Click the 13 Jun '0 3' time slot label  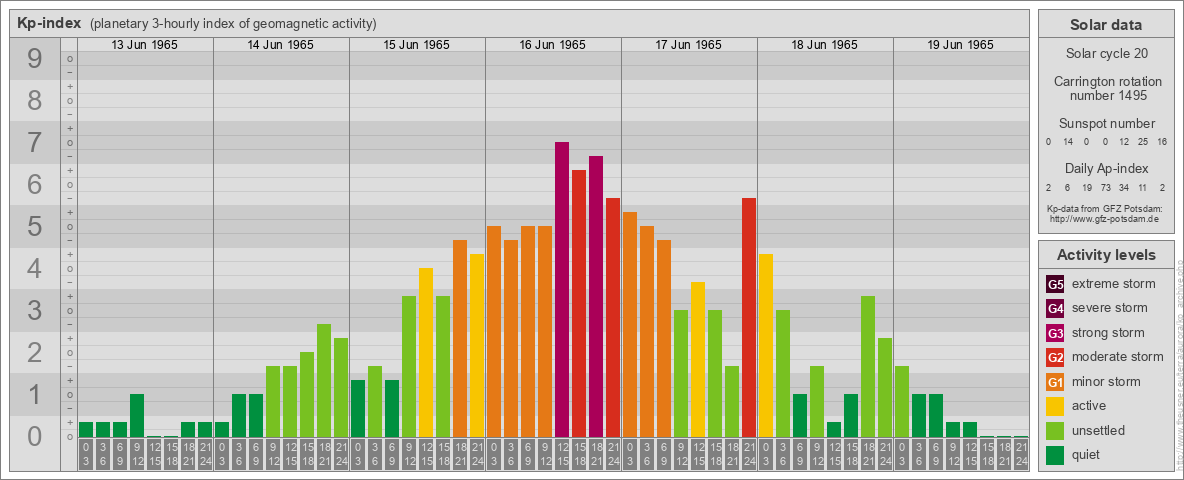(86, 454)
